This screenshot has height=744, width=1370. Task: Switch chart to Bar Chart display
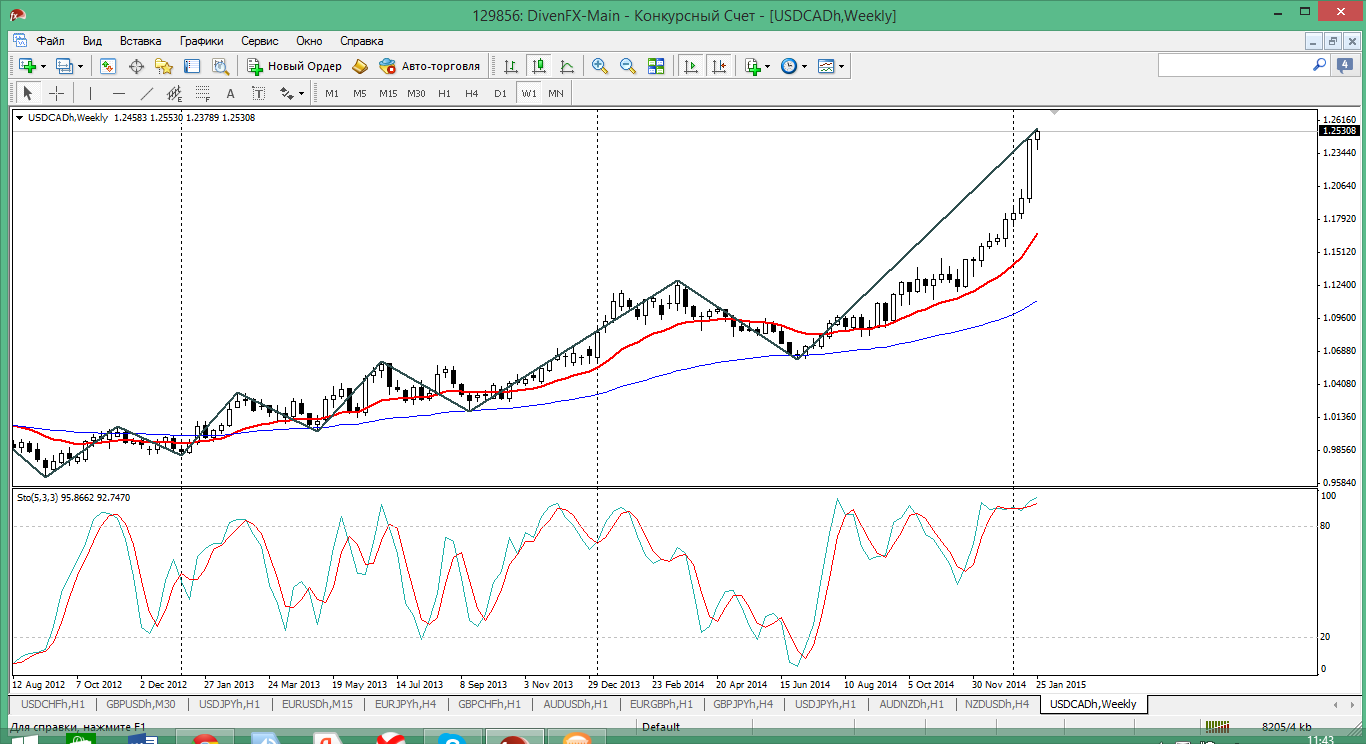click(511, 66)
